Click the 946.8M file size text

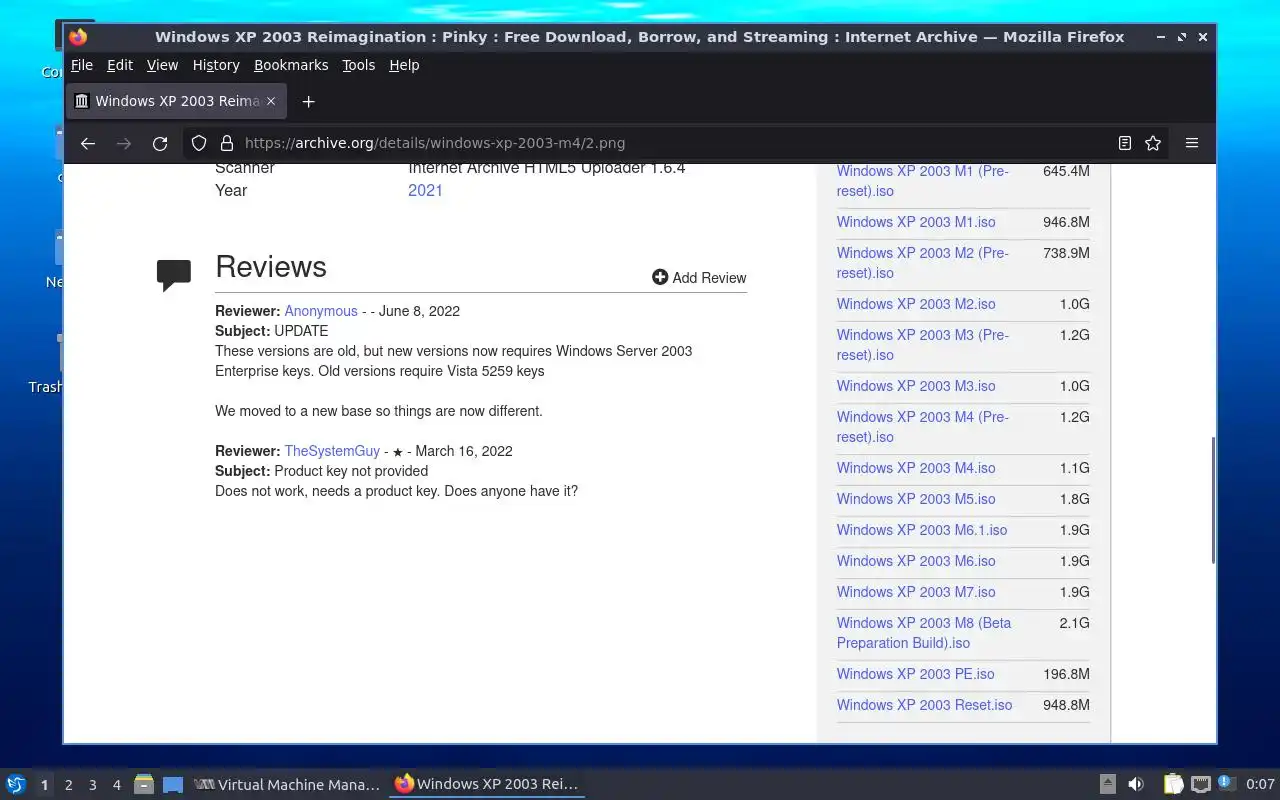click(x=1066, y=222)
